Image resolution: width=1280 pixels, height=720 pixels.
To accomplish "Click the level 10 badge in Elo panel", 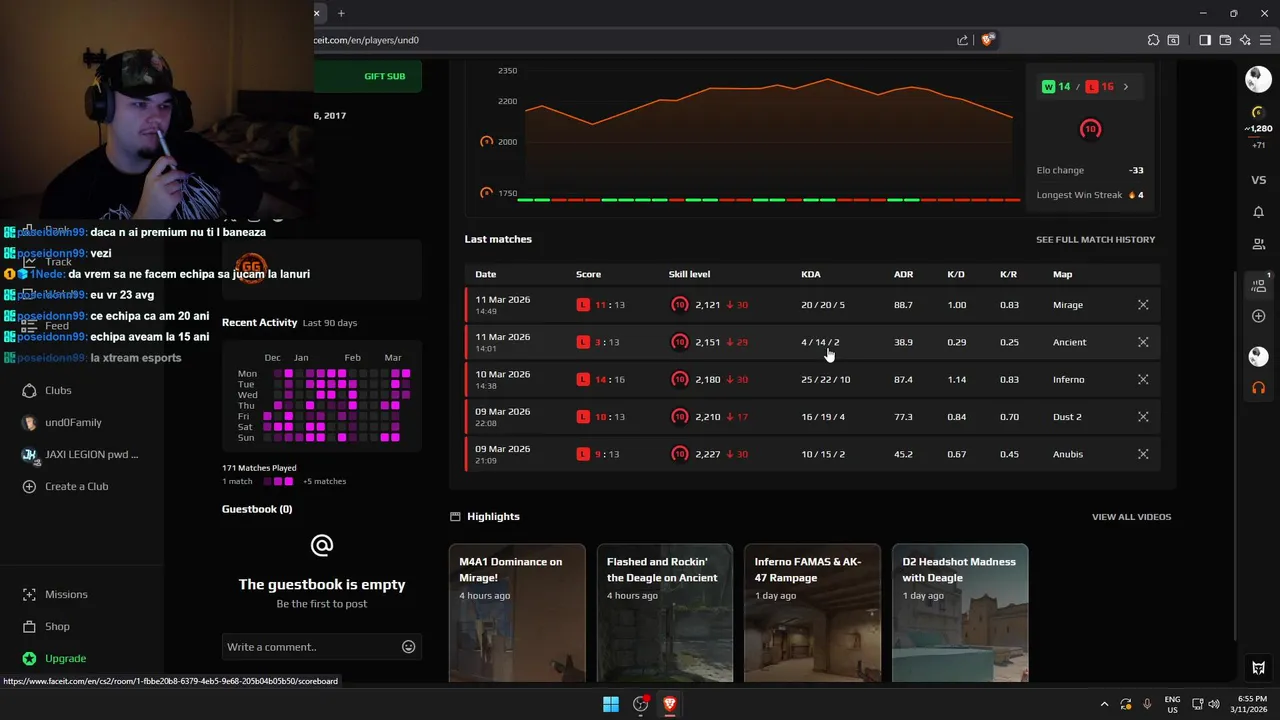I will [1090, 129].
